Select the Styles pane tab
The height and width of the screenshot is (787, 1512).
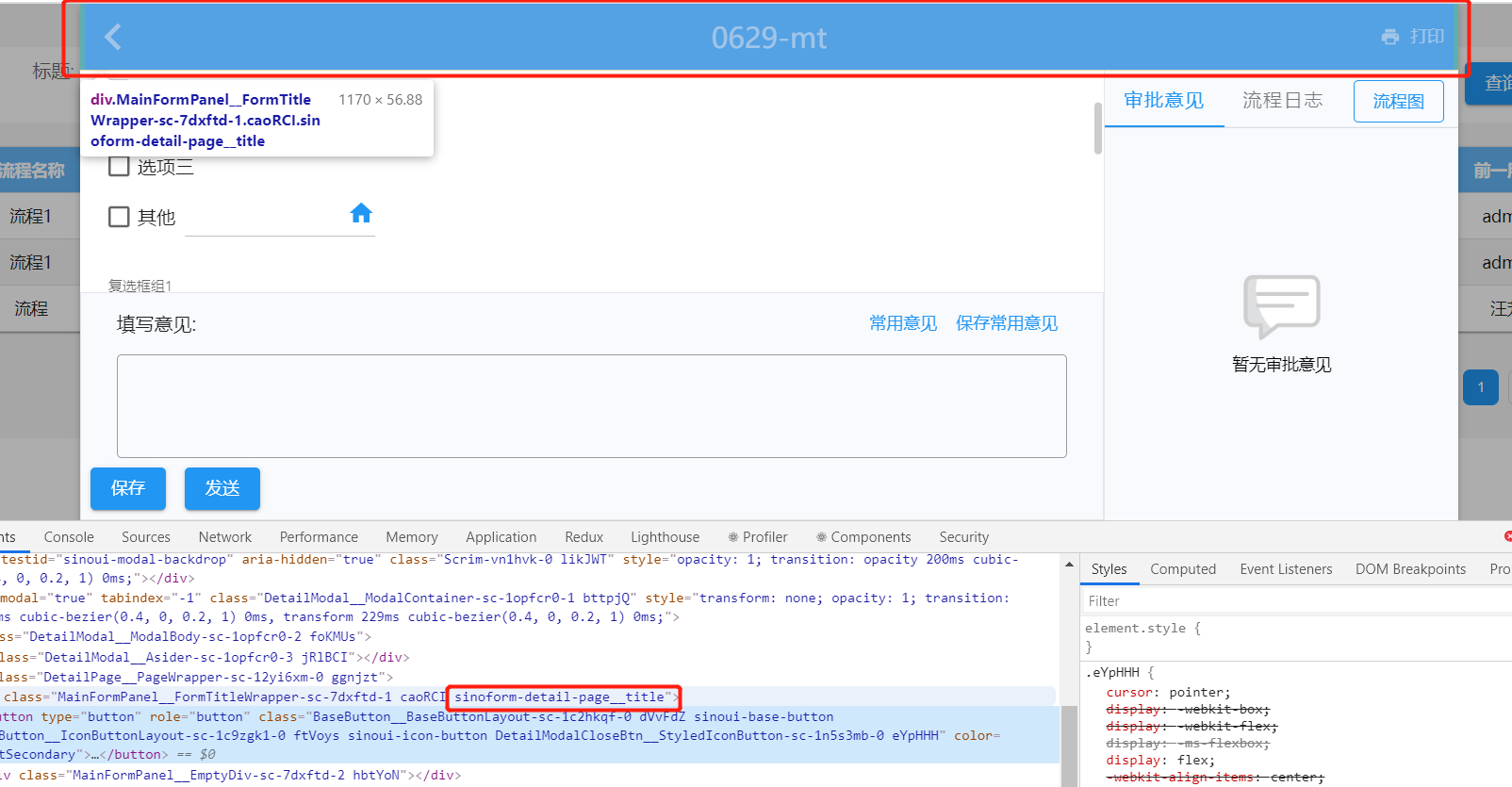(1109, 569)
